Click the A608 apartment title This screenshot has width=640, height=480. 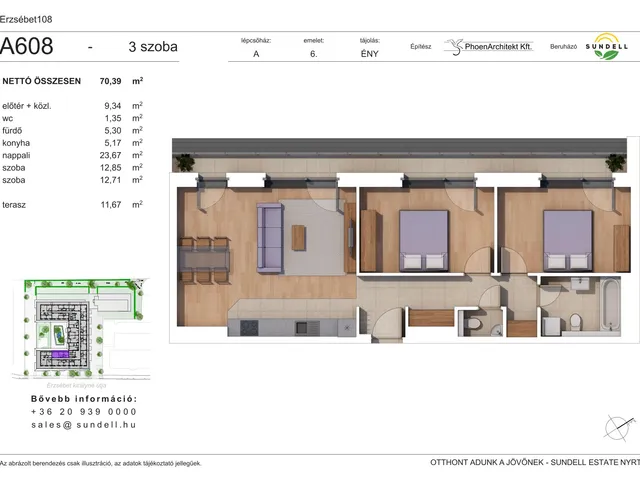[x=28, y=46]
